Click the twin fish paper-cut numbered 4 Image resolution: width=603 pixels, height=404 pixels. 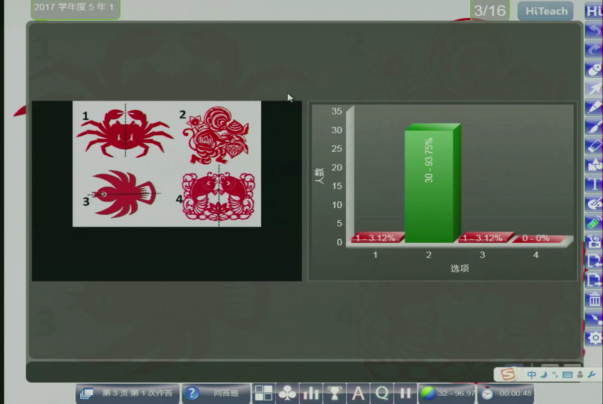click(218, 196)
